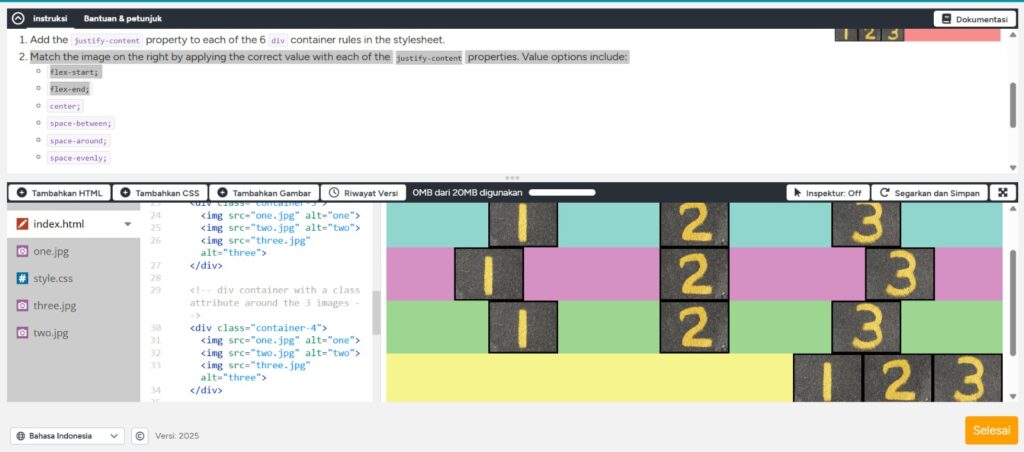Open the Dokumentasi button
The image size is (1024, 452).
(x=973, y=18)
